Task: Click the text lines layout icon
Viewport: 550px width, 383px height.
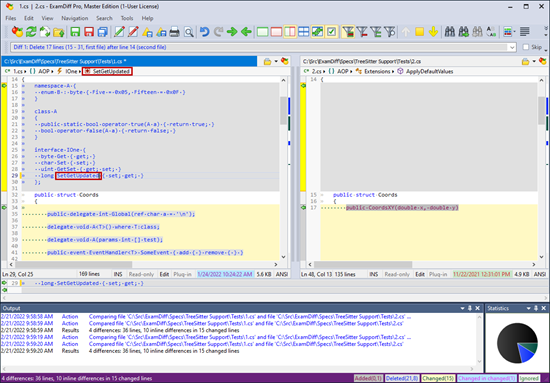Action: pyautogui.click(x=525, y=32)
